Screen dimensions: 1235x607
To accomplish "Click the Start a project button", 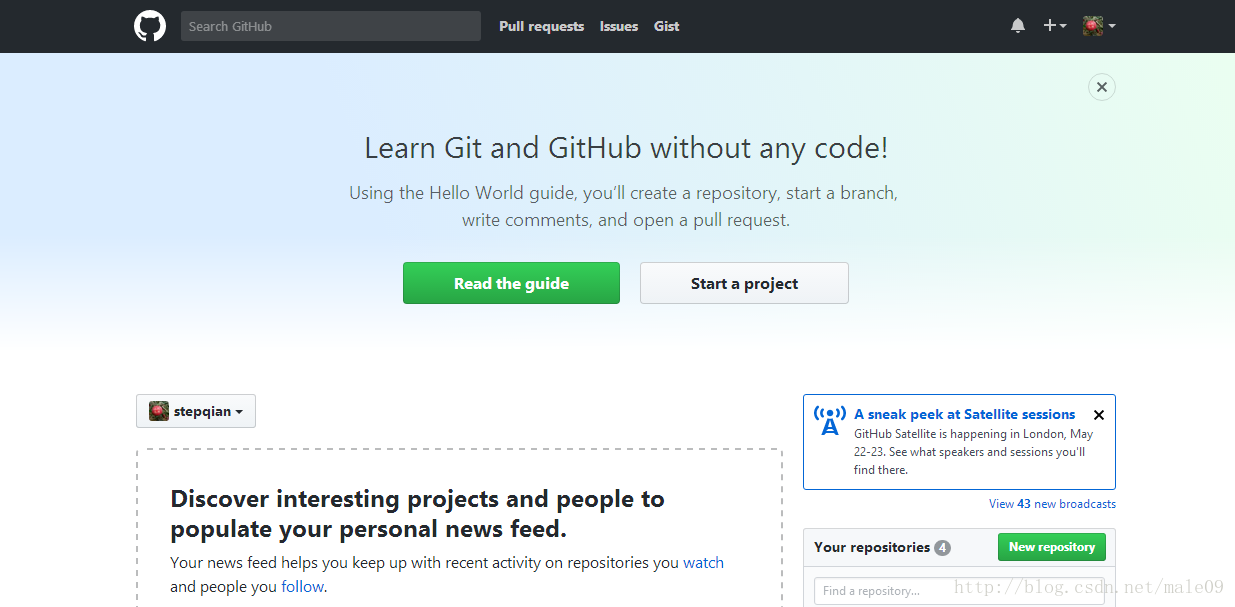I will click(x=744, y=283).
